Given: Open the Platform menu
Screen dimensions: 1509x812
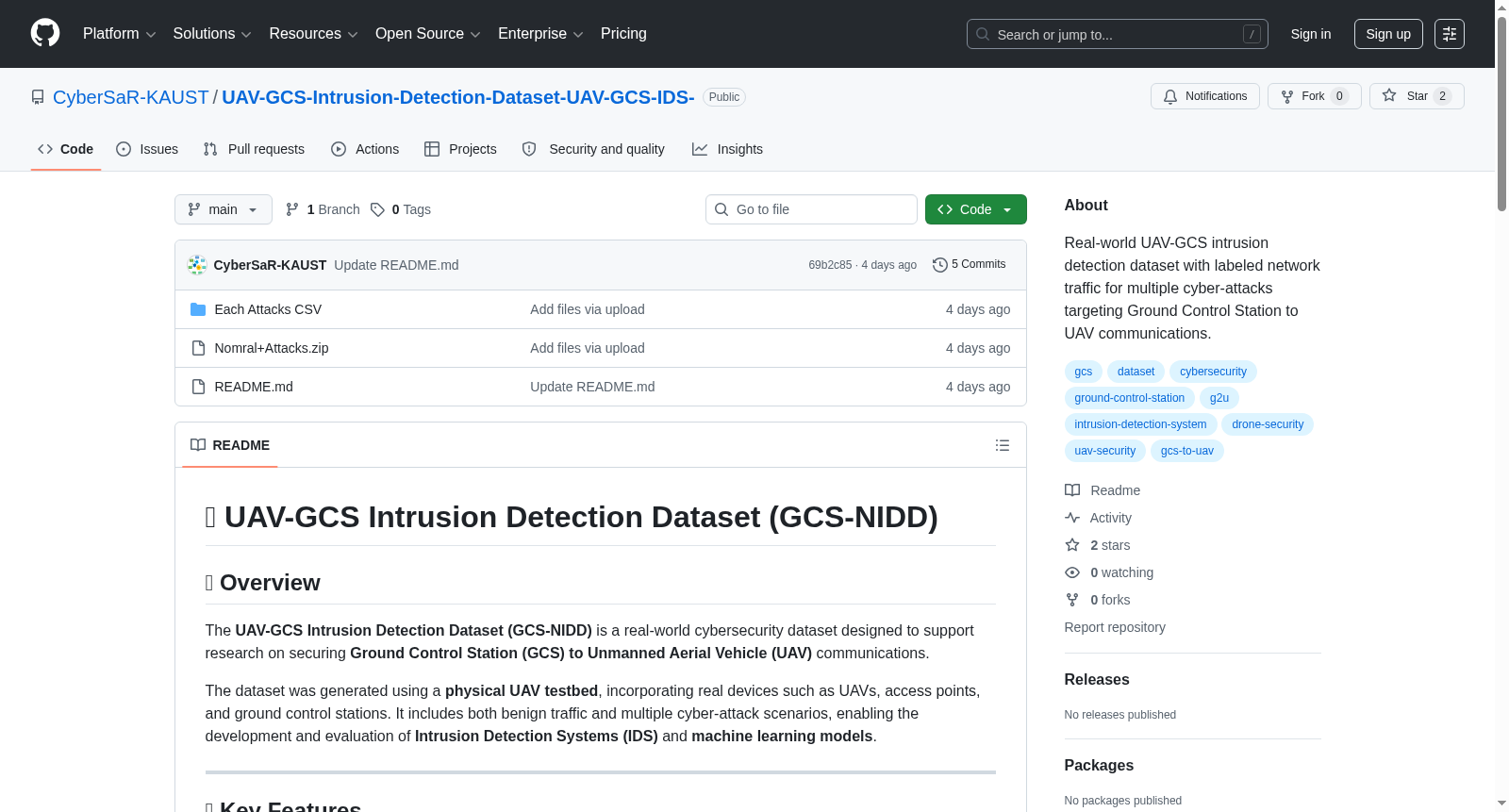Looking at the screenshot, I should point(119,34).
